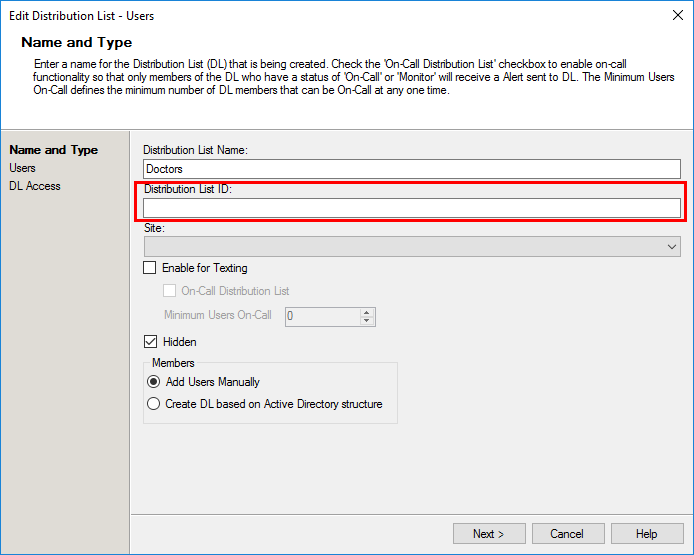Tick the On-Call Distribution List checkbox

[169, 291]
